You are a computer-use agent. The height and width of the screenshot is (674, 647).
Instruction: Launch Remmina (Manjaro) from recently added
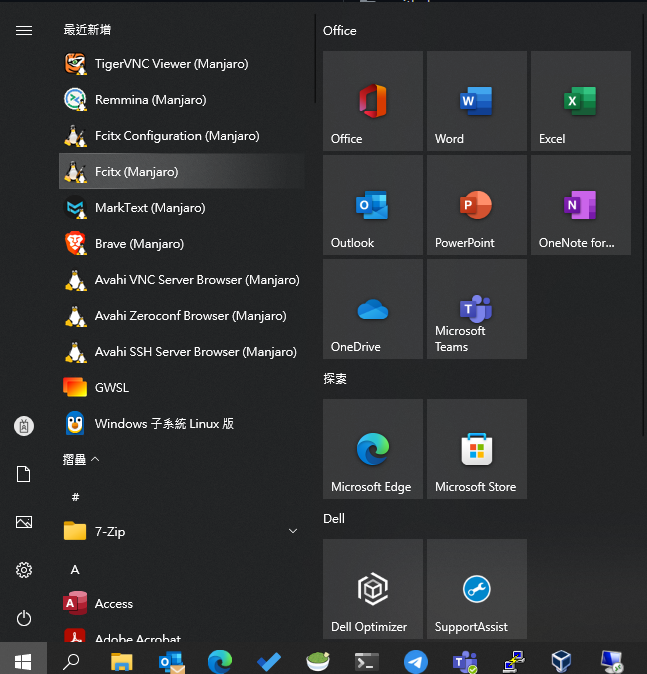pos(181,99)
